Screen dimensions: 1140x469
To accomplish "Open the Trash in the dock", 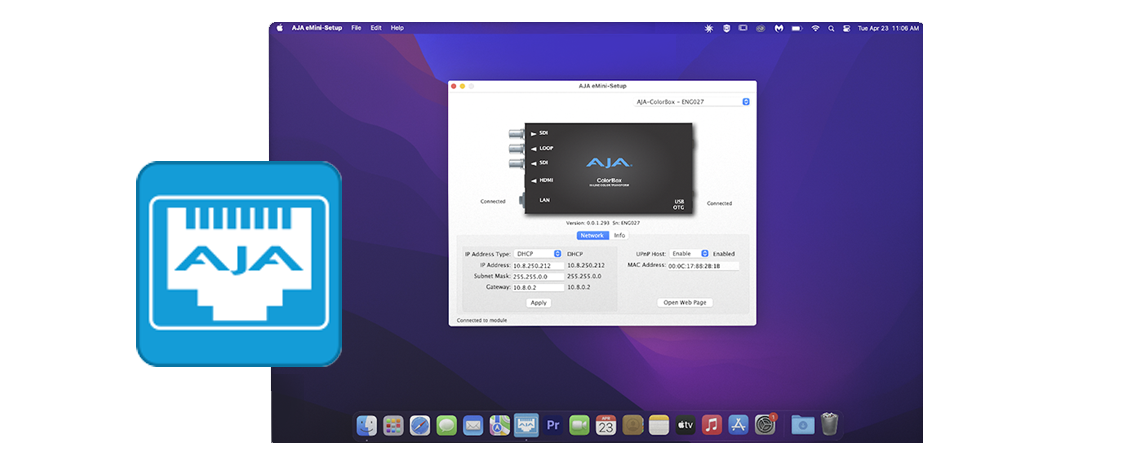I will pyautogui.click(x=829, y=425).
